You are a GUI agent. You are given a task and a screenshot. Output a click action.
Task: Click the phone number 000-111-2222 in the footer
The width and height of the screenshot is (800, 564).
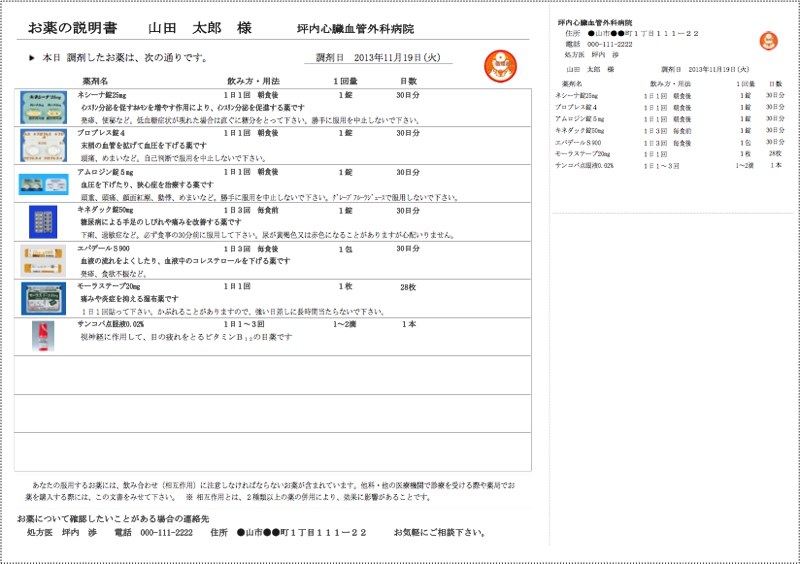(x=167, y=532)
